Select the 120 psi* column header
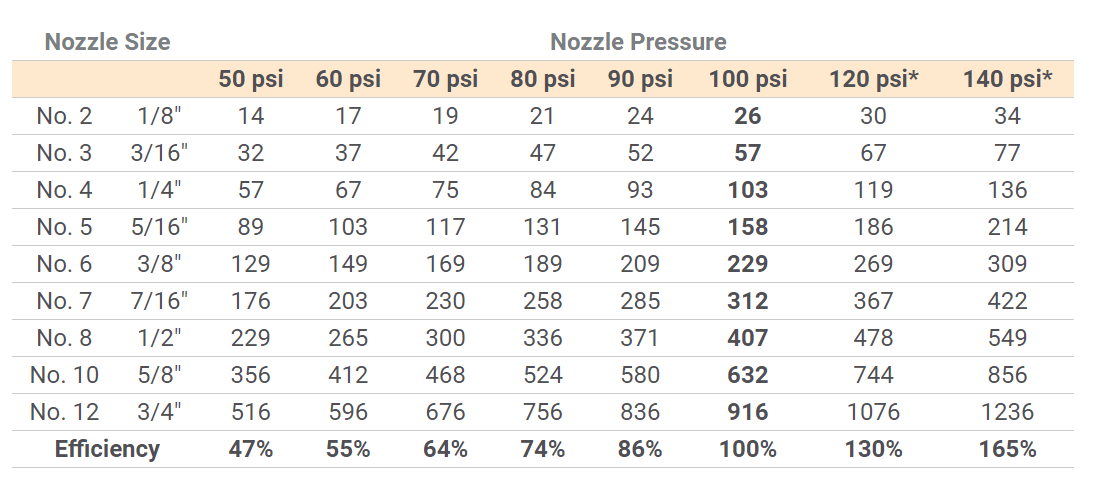The width and height of the screenshot is (1093, 502). coord(873,79)
